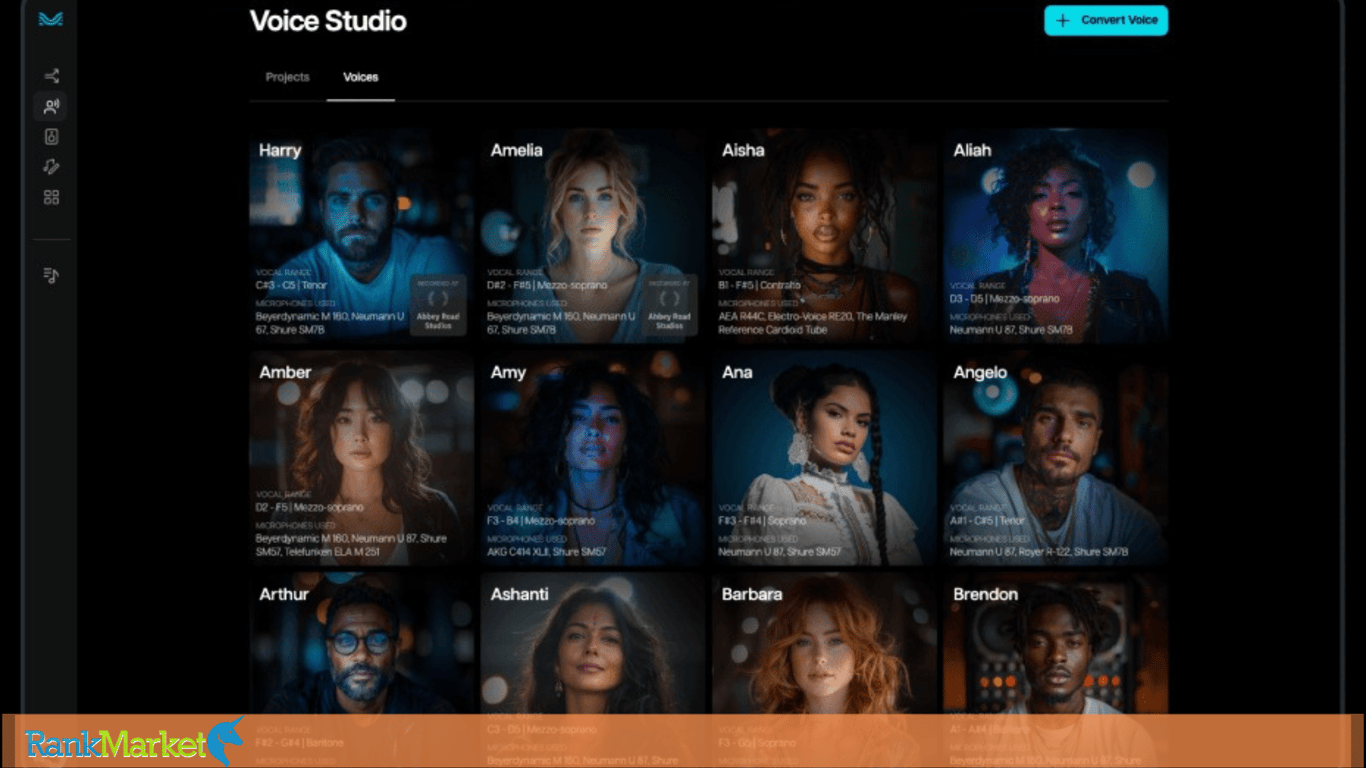Click the music note with pencil icon
1366x768 pixels.
[x=51, y=167]
